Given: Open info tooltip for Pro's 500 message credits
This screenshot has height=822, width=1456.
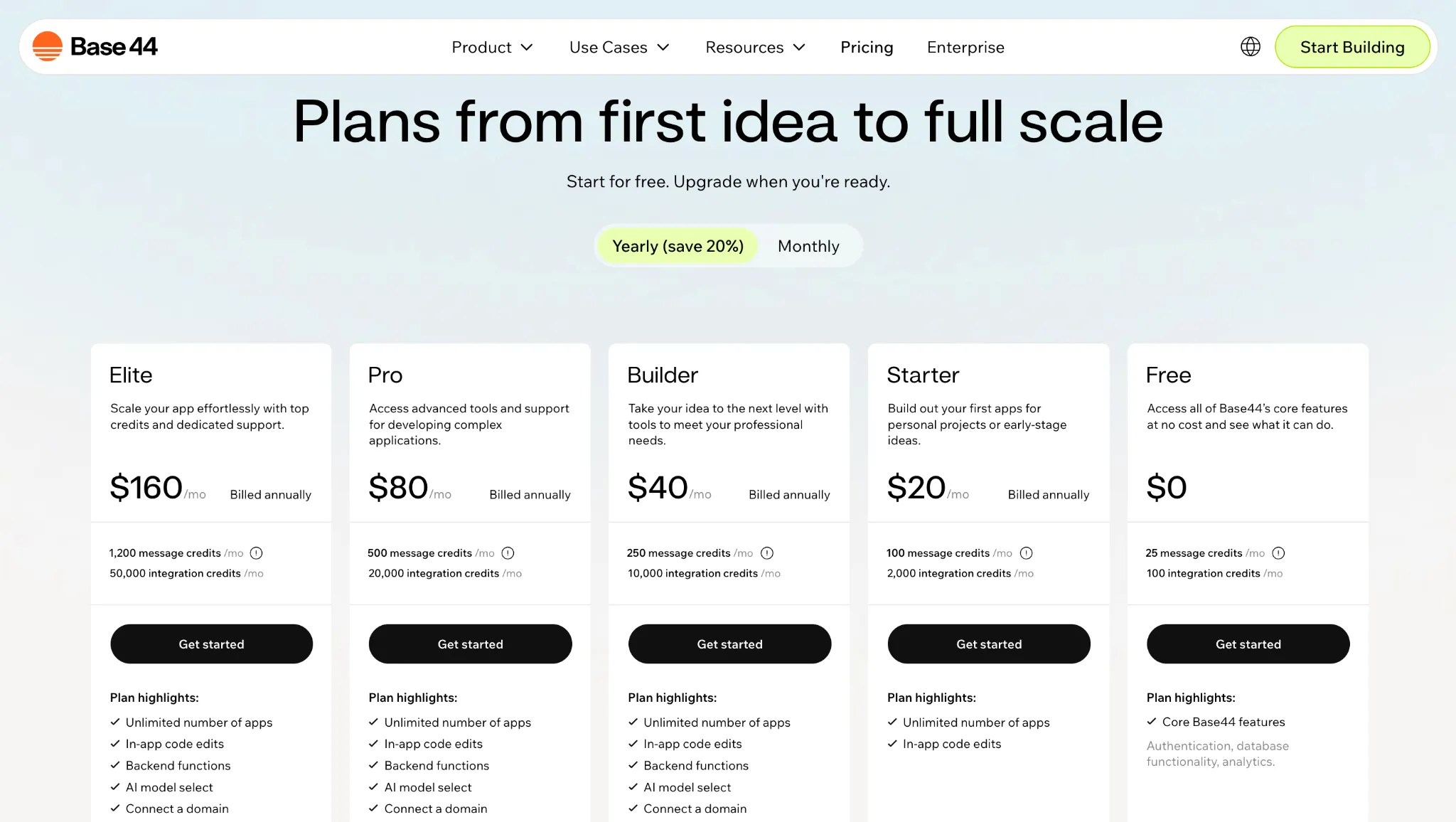Looking at the screenshot, I should [x=508, y=553].
